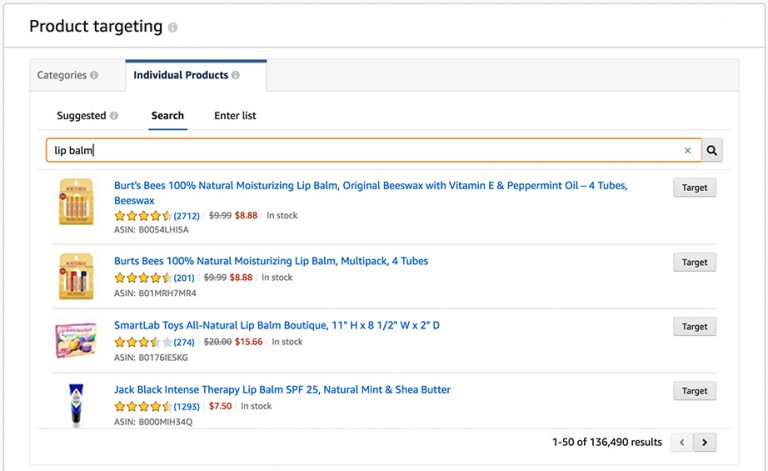768x471 pixels.
Task: Open the Suggested sub-tab
Action: pyautogui.click(x=81, y=116)
